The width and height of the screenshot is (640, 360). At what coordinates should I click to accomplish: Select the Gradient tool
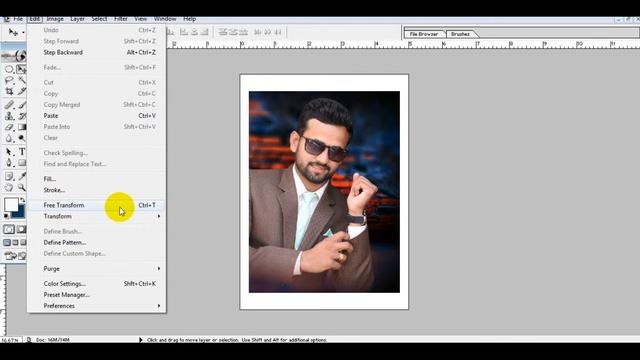point(21,127)
